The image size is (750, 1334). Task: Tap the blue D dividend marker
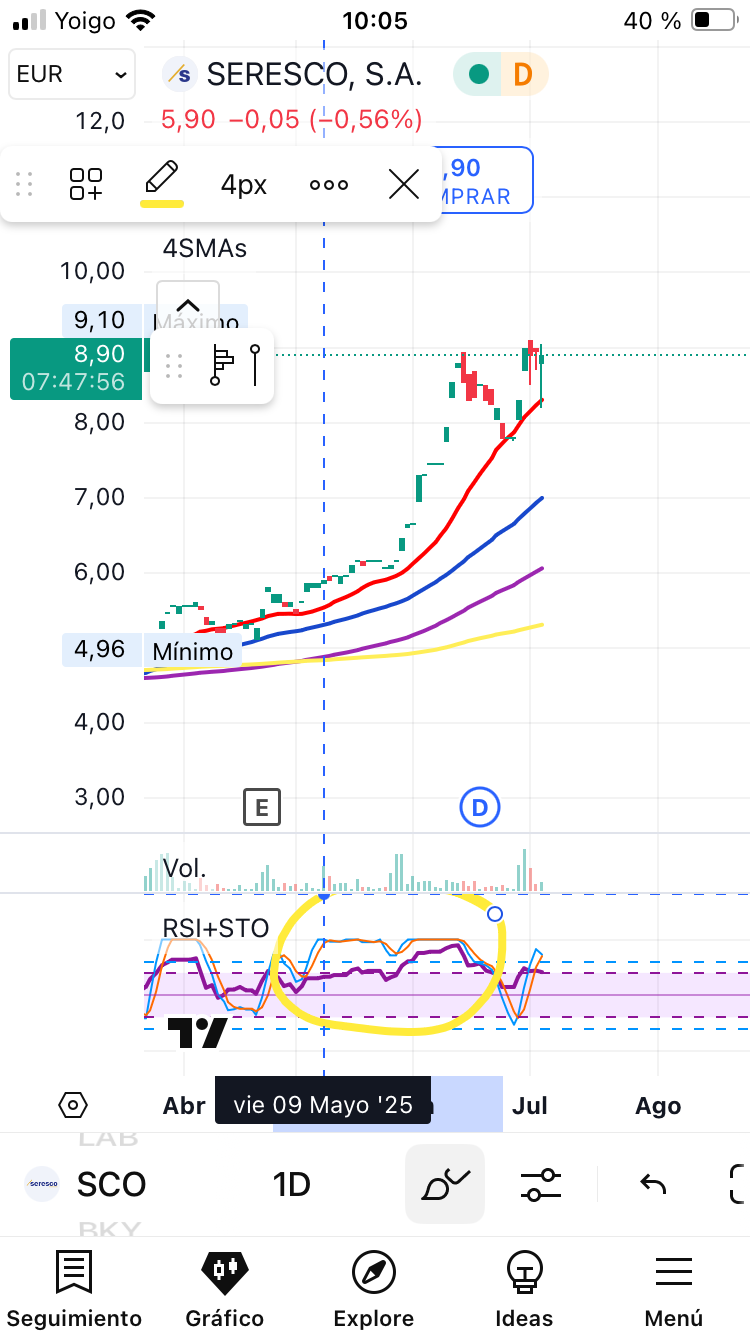(480, 807)
